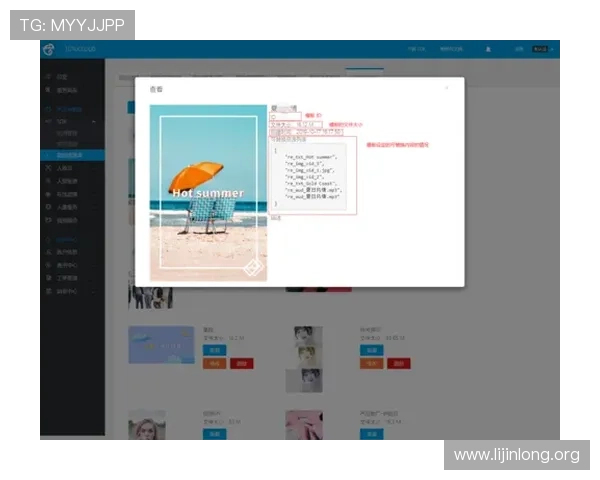This screenshot has height=480, width=600.
Task: Close the preview dialog with the X
Action: [447, 88]
